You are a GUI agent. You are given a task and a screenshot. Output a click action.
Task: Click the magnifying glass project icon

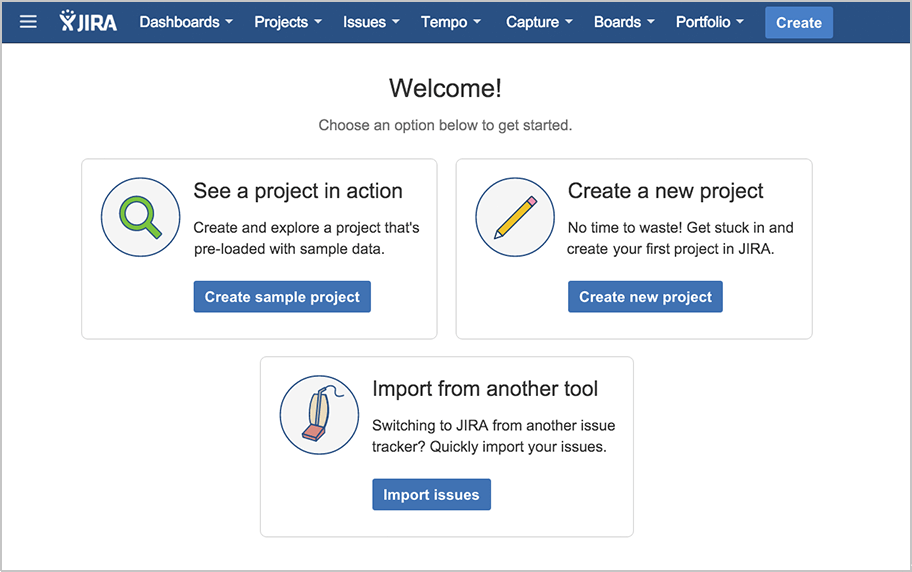pos(140,217)
